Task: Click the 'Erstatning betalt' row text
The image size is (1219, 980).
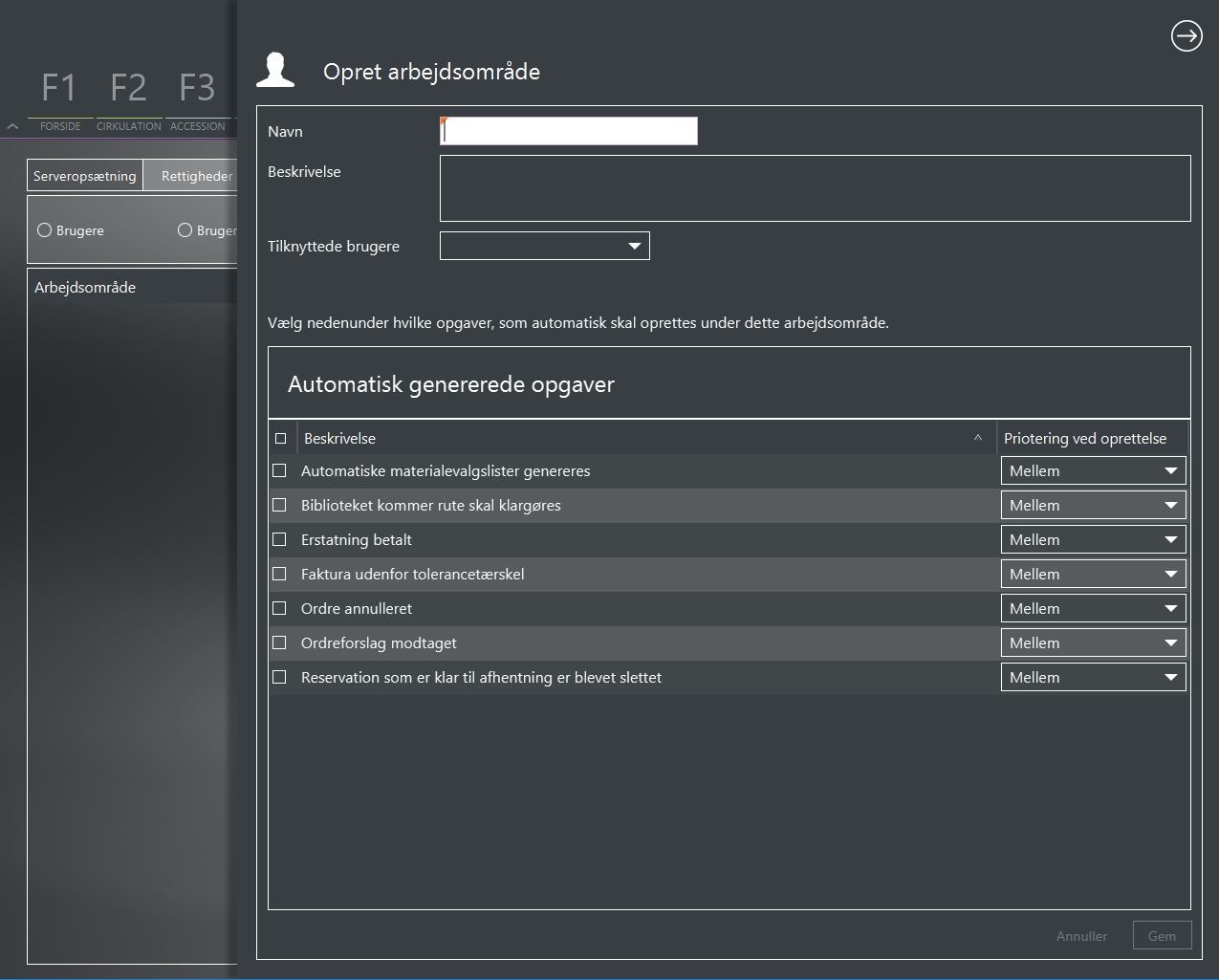Action: [x=357, y=539]
